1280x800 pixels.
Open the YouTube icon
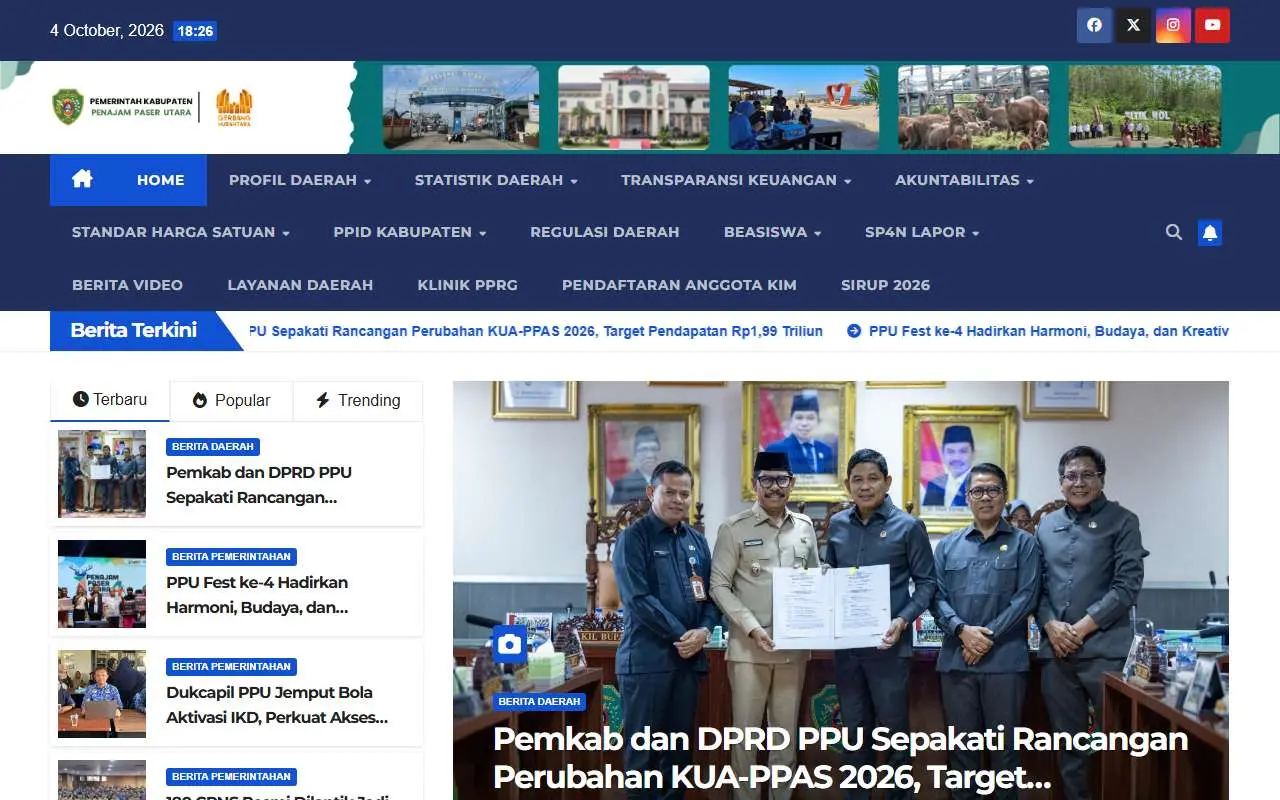pos(1212,25)
